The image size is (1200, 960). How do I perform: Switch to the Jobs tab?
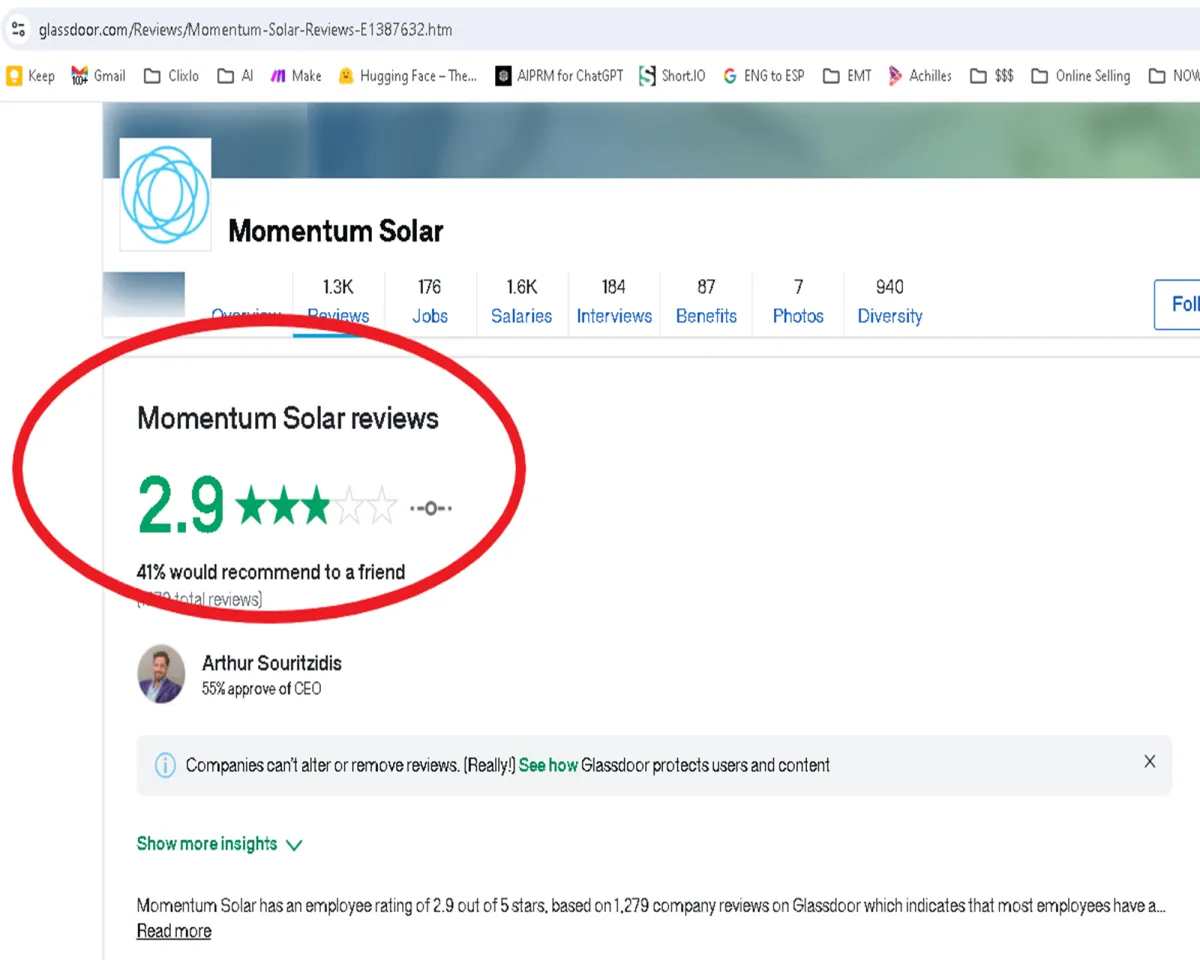430,301
